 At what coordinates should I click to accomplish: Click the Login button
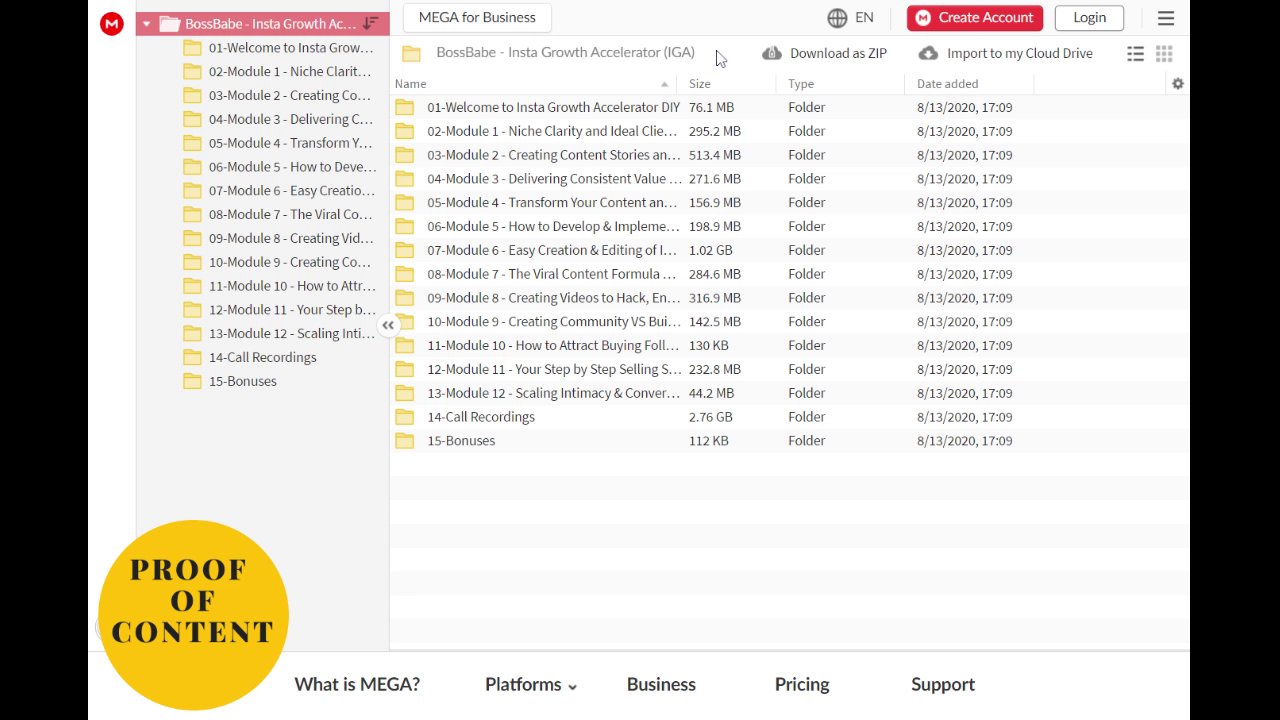pos(1089,18)
